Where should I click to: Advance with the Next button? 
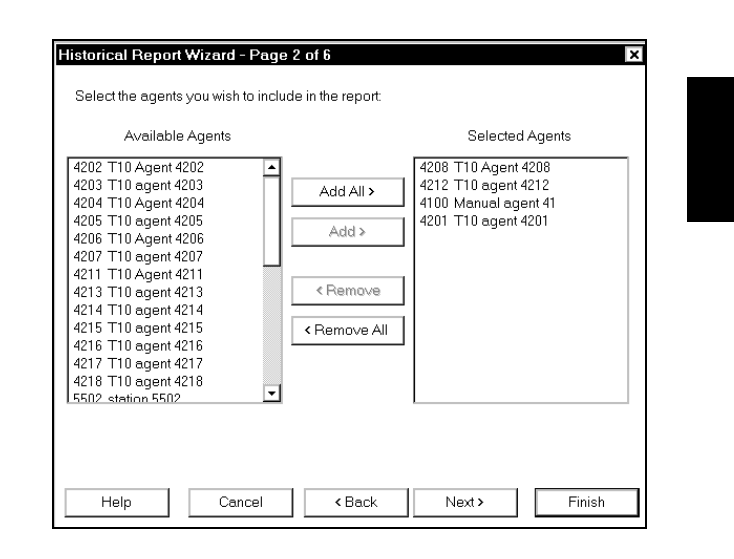tap(465, 502)
